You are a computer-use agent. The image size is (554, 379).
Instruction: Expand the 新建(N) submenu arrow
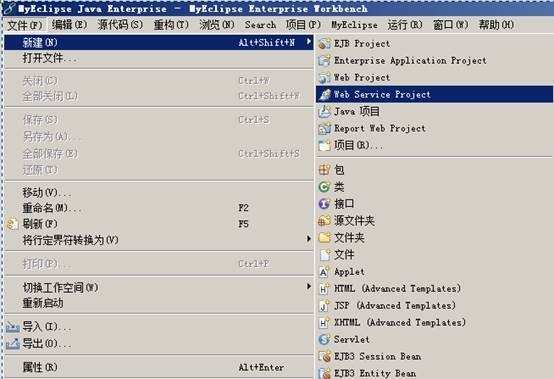[309, 42]
